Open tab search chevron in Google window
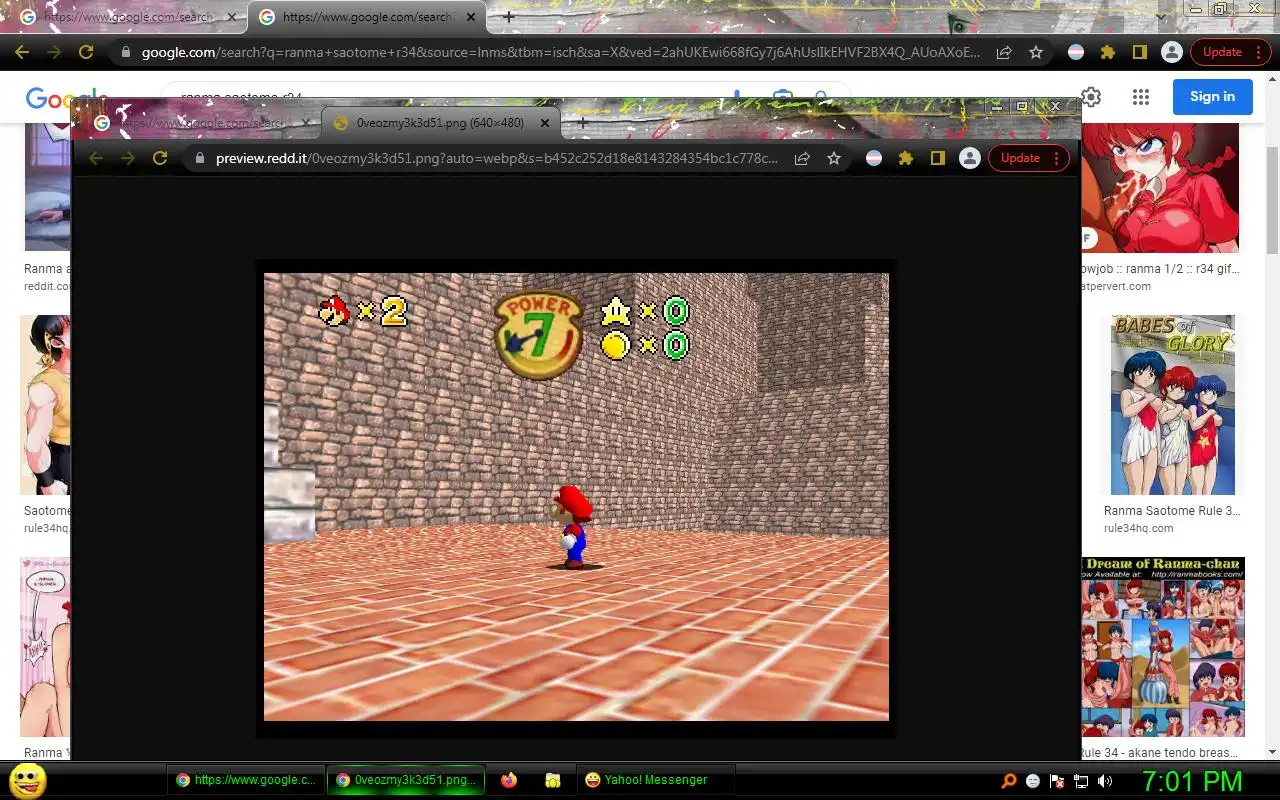The height and width of the screenshot is (800, 1280). [x=1160, y=17]
